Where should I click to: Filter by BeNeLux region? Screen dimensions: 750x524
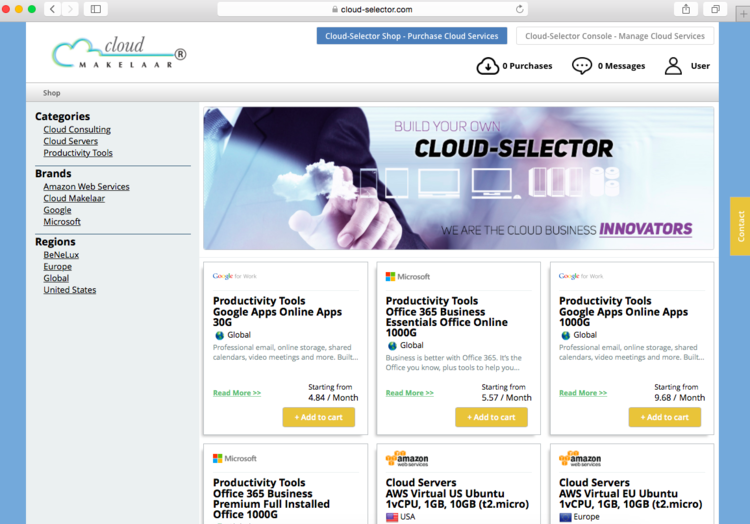pyautogui.click(x=61, y=255)
